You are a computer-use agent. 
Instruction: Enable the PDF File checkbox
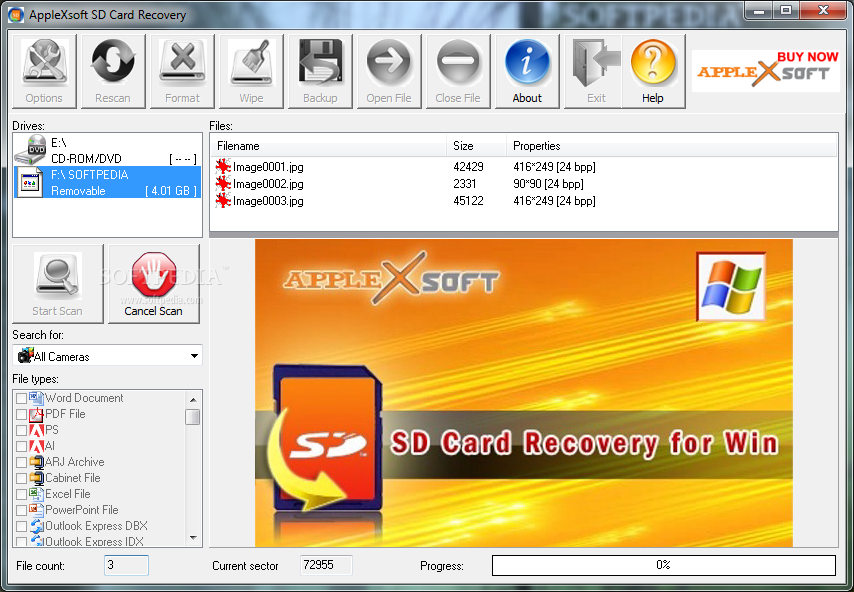point(21,414)
